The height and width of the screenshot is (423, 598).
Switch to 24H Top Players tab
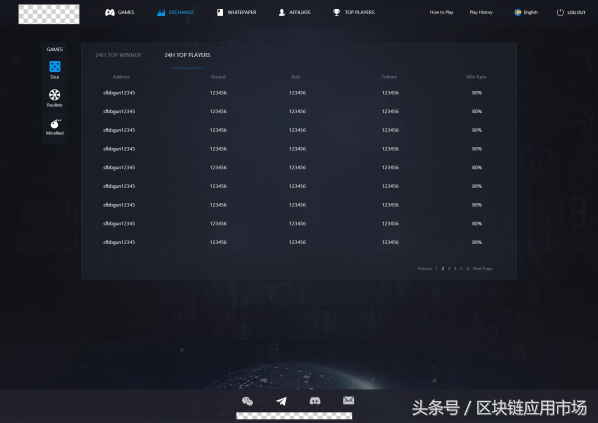pos(187,55)
